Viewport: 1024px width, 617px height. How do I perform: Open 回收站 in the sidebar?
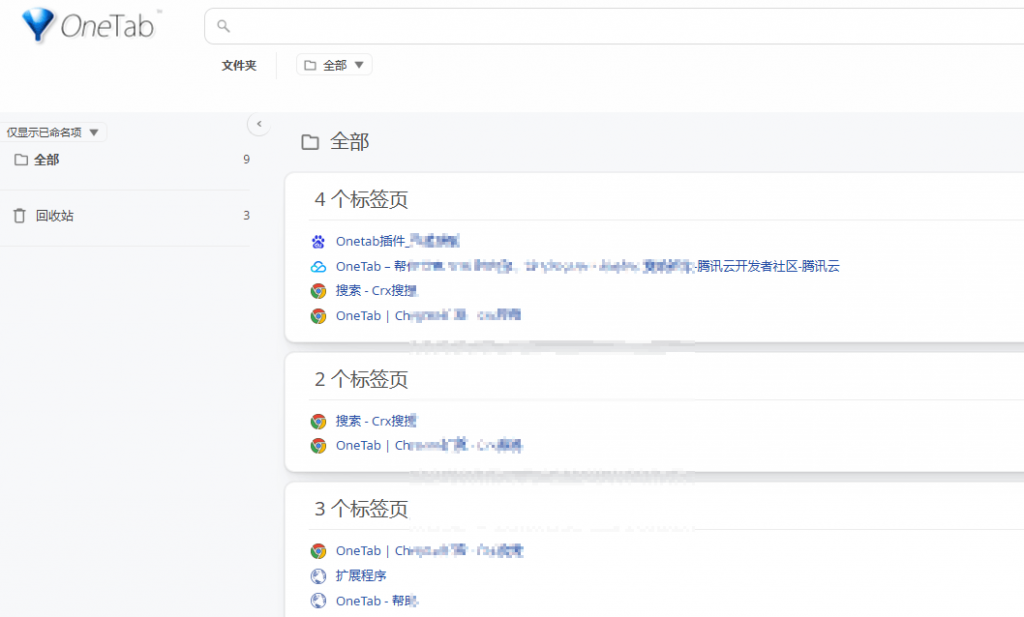point(54,215)
